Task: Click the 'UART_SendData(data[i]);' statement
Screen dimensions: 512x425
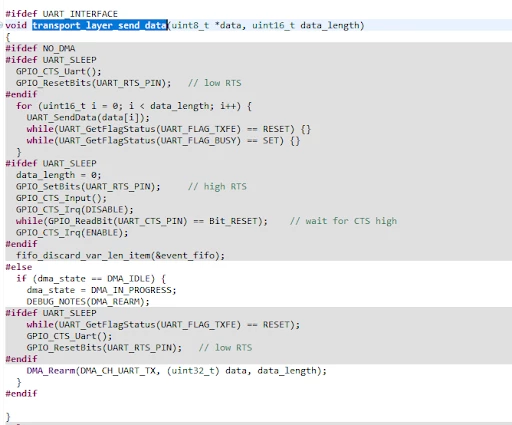Action: click(x=88, y=117)
